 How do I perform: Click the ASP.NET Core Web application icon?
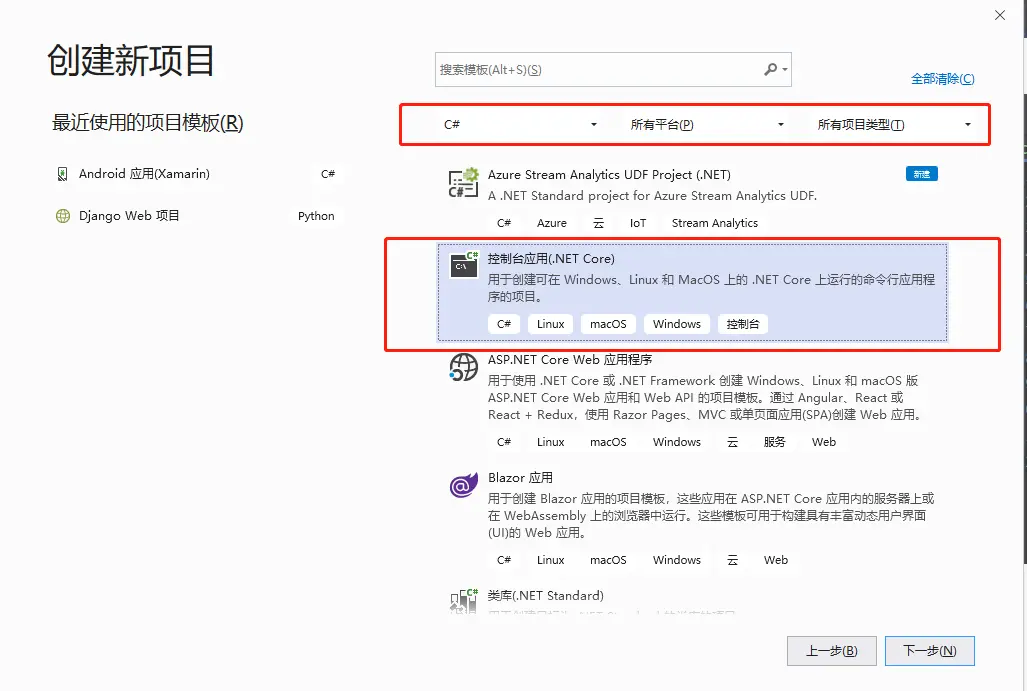[x=463, y=367]
